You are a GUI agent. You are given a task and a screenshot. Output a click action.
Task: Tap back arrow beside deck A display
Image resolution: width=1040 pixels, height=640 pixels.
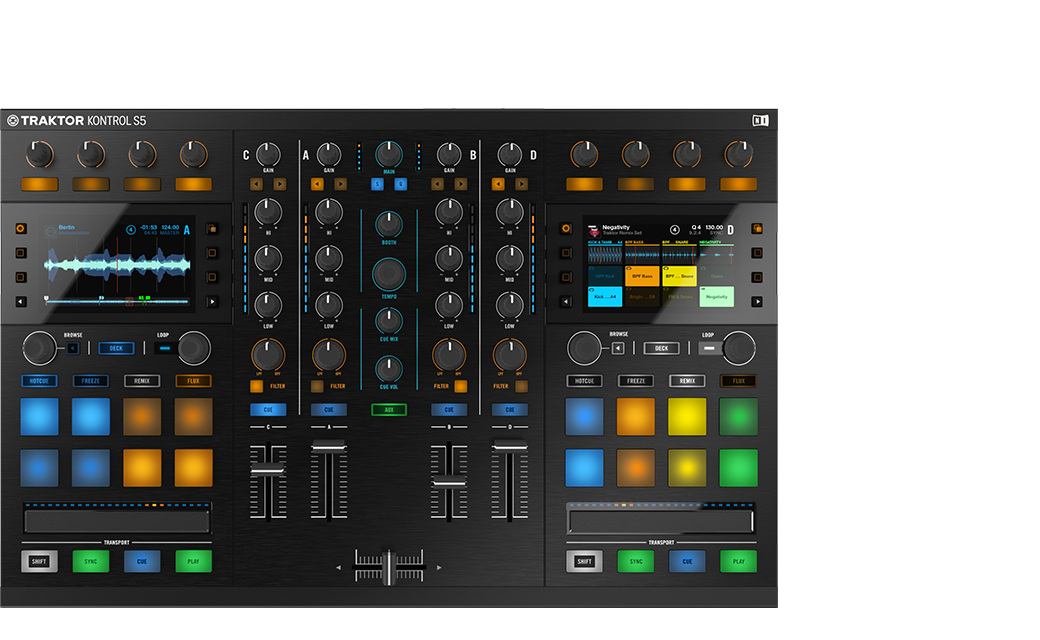(x=21, y=302)
